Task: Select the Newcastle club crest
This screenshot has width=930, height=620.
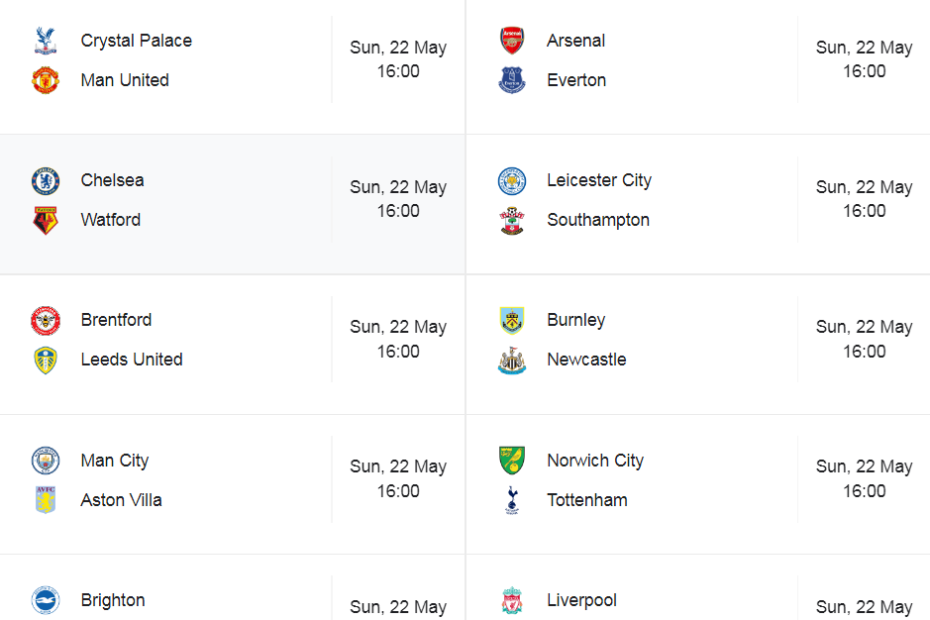Action: click(511, 360)
